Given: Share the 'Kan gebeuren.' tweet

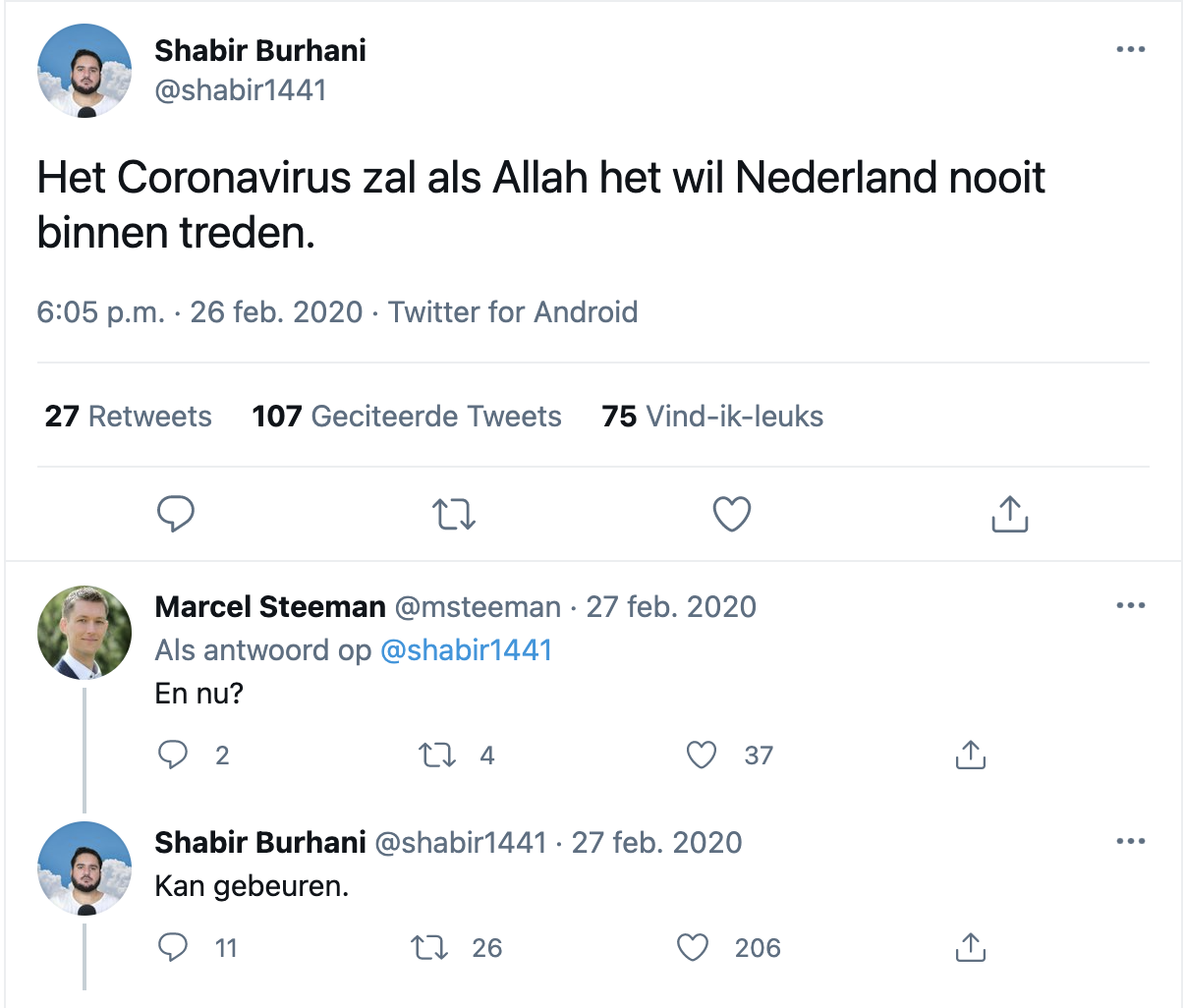Looking at the screenshot, I should pyautogui.click(x=970, y=947).
